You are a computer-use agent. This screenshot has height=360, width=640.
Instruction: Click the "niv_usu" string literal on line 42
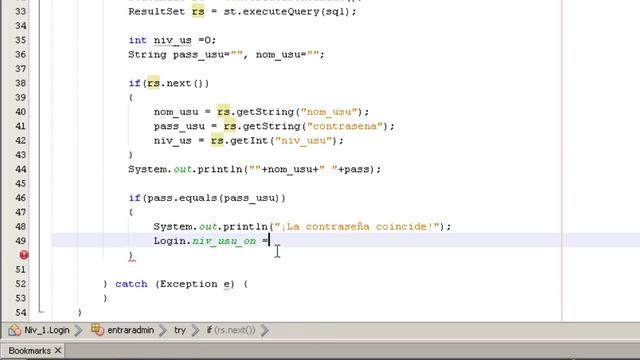[303, 140]
